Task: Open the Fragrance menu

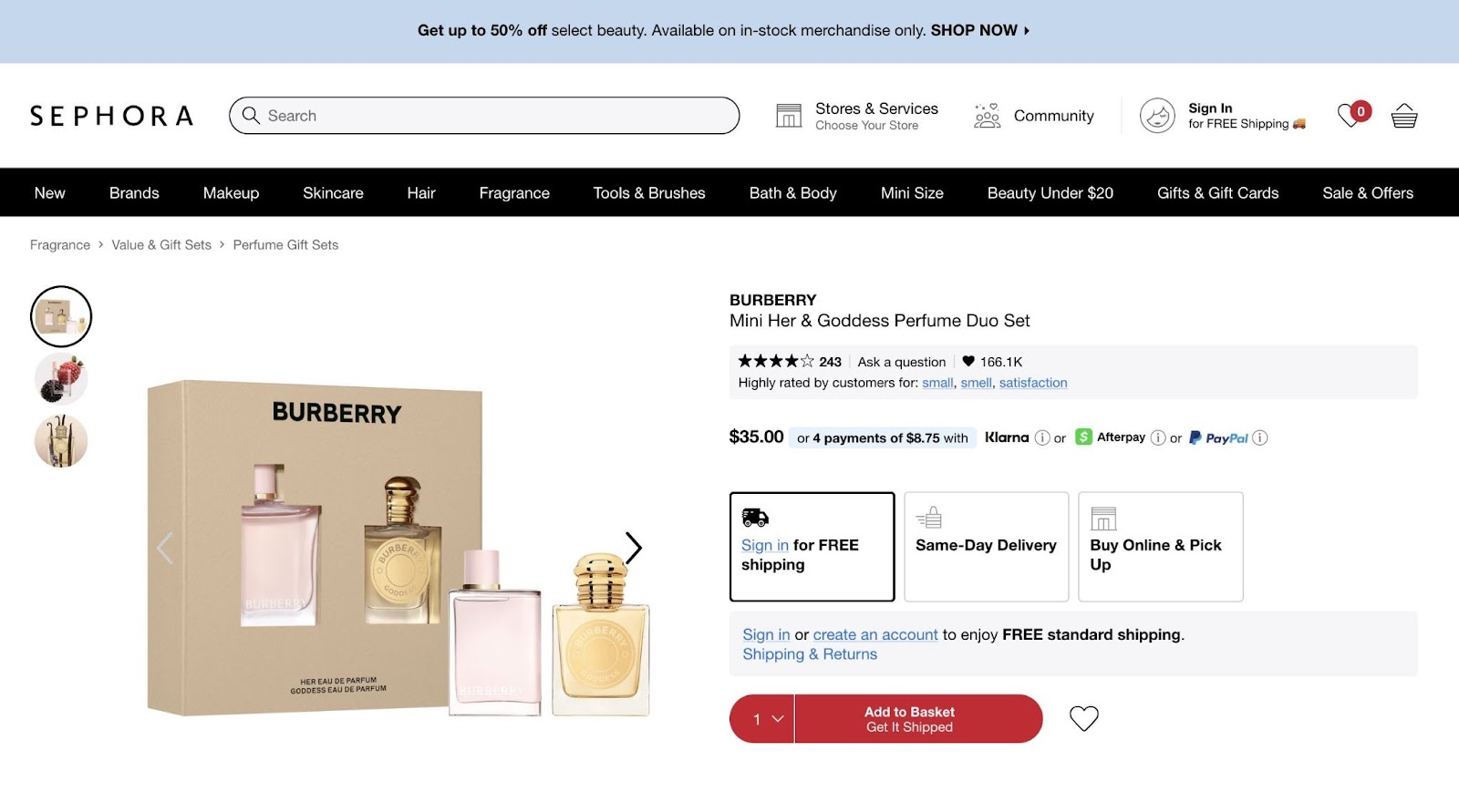Action: 513,192
